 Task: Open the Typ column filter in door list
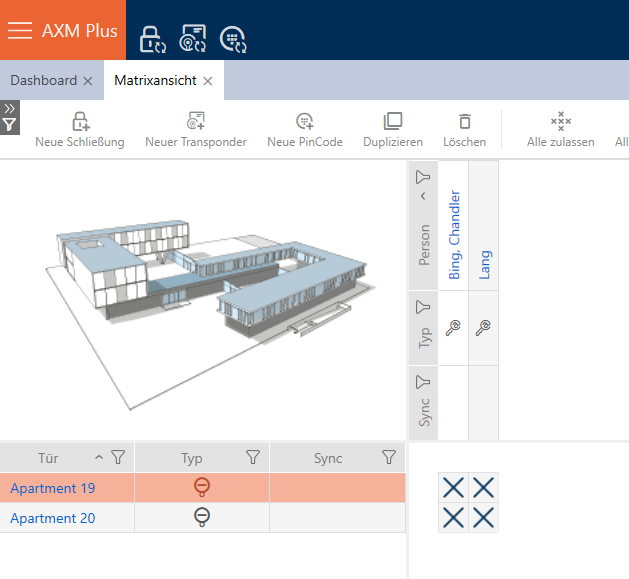coord(253,458)
